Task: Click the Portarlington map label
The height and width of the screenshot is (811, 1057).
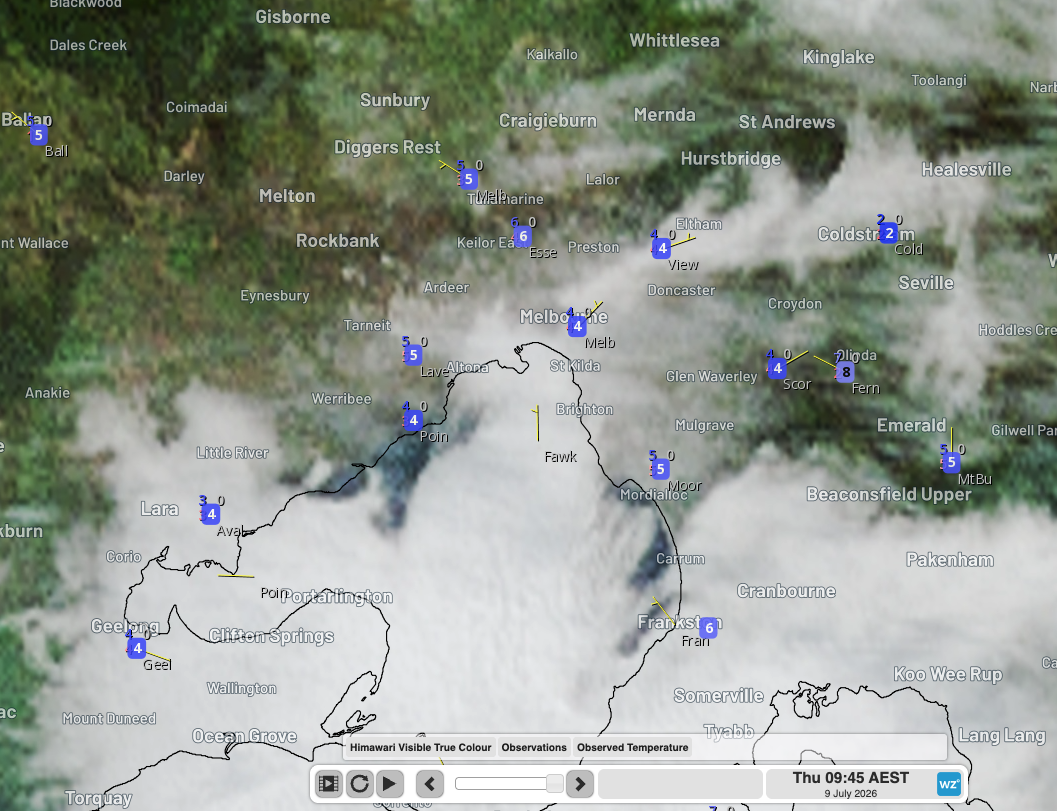Action: coord(337,597)
